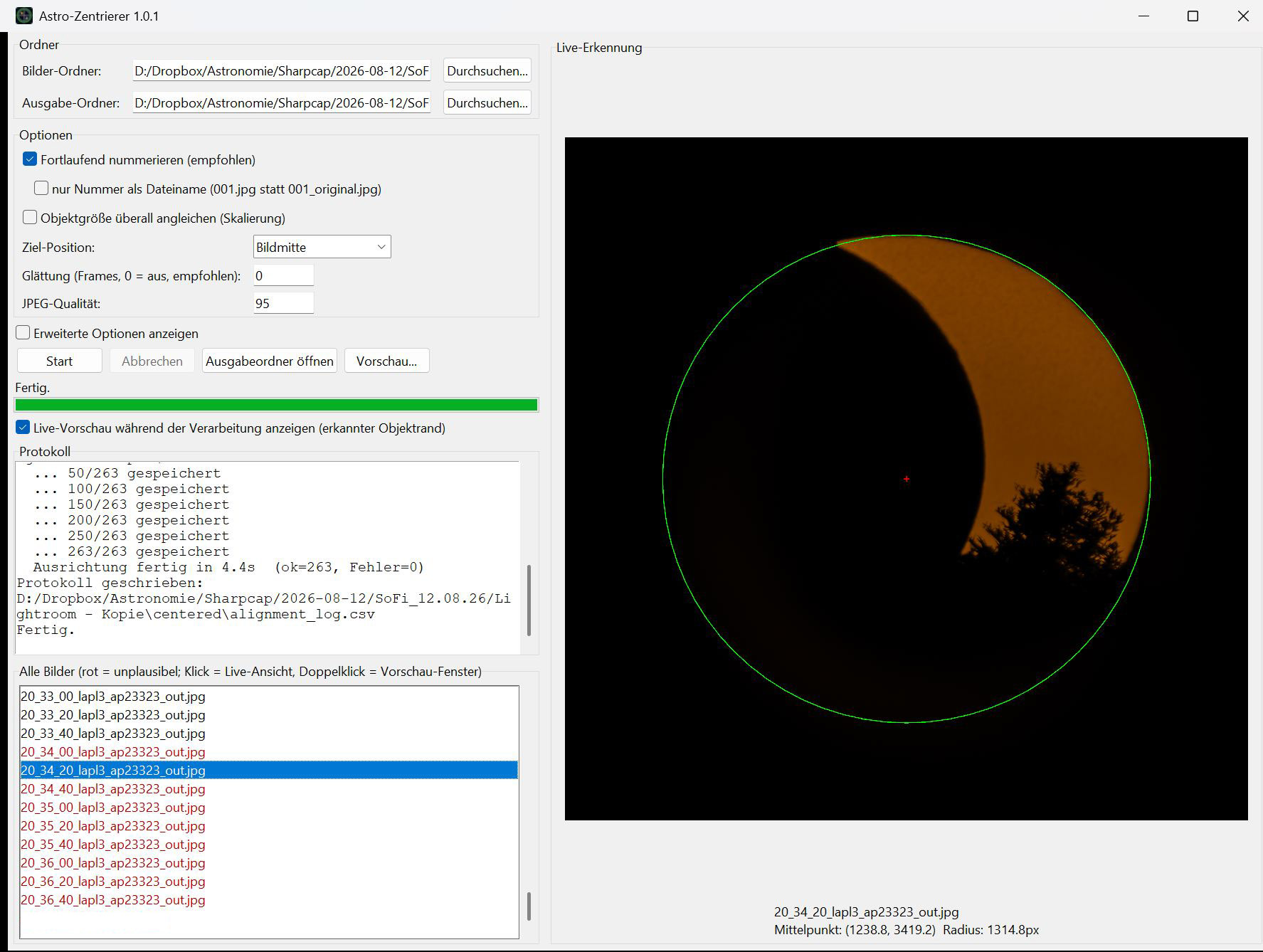Select red entry 20_34_00_lapl3_ap23323_out.jpg
The image size is (1263, 952).
(x=269, y=751)
